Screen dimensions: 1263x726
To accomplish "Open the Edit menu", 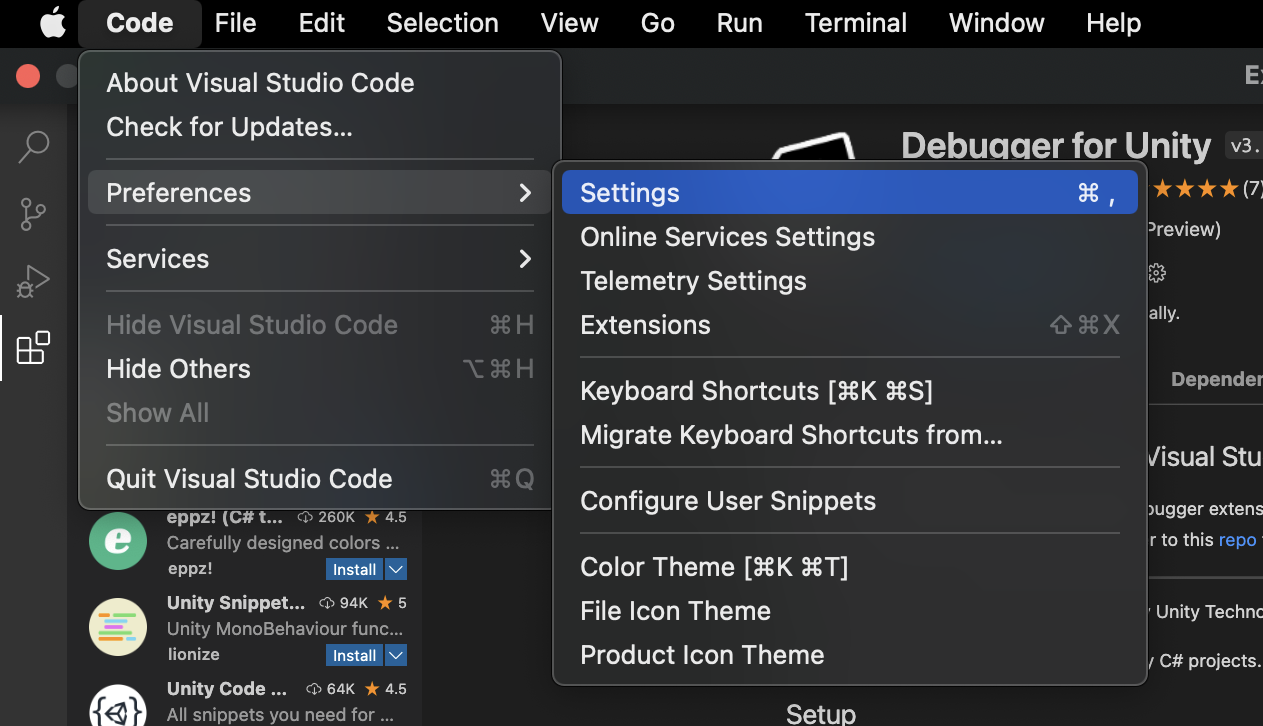I will pyautogui.click(x=322, y=23).
